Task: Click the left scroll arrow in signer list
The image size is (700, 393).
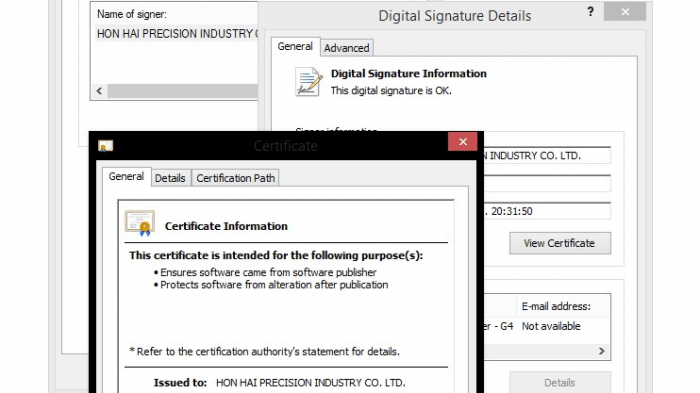Action: click(99, 91)
